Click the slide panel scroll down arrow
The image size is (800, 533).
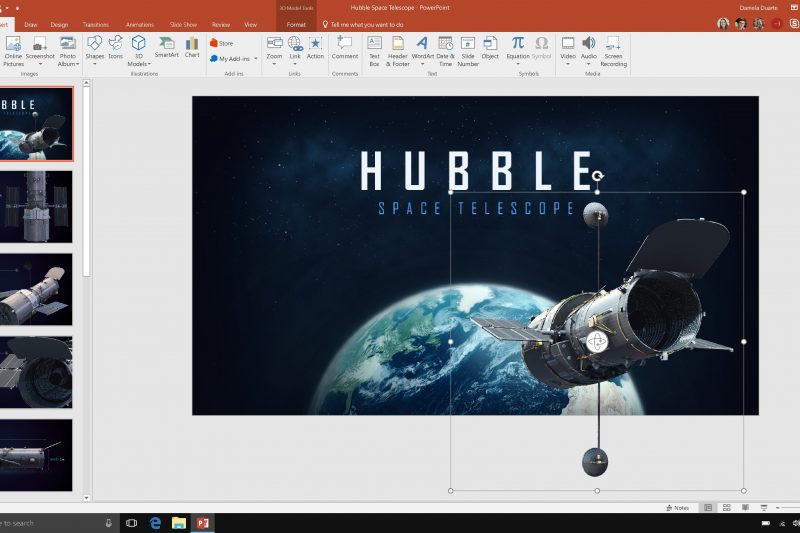(86, 497)
